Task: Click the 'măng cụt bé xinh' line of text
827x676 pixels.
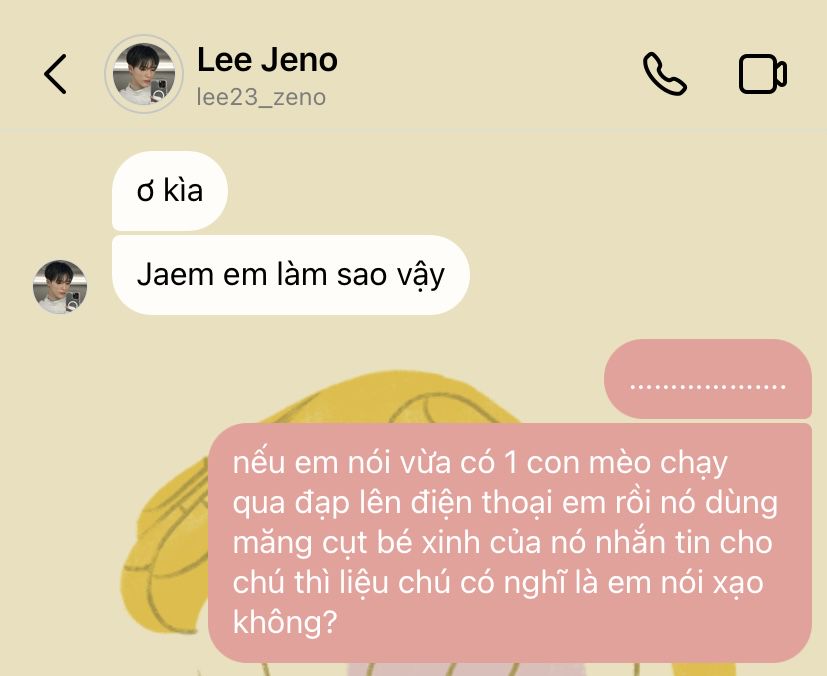Action: point(503,543)
